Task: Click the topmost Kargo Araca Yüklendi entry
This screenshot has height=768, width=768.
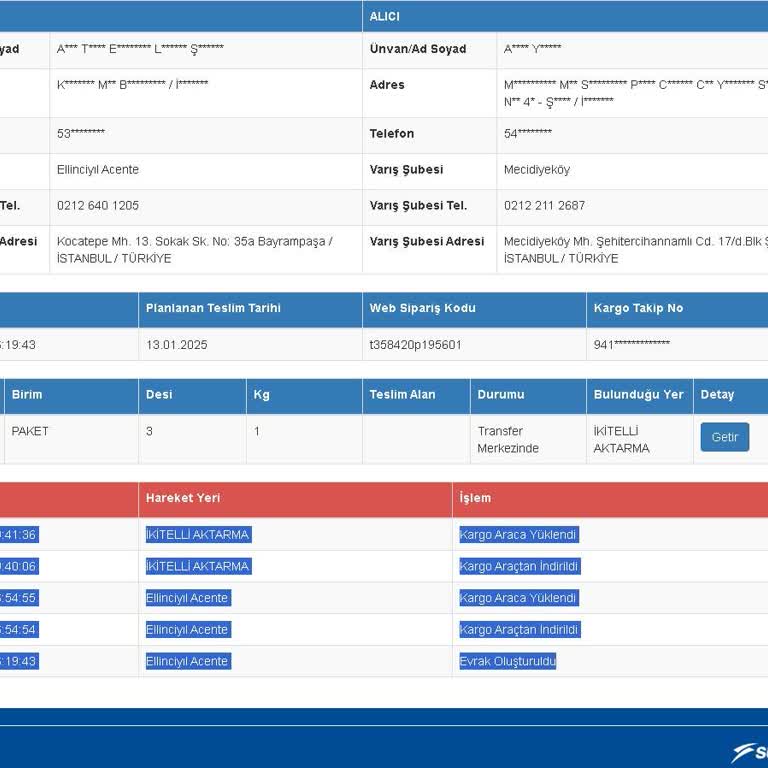Action: (x=519, y=534)
